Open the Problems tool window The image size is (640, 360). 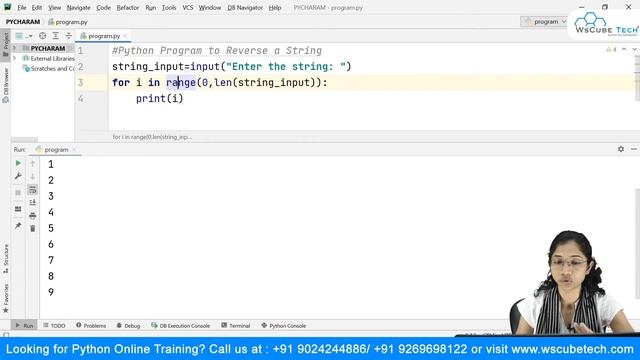tap(91, 325)
